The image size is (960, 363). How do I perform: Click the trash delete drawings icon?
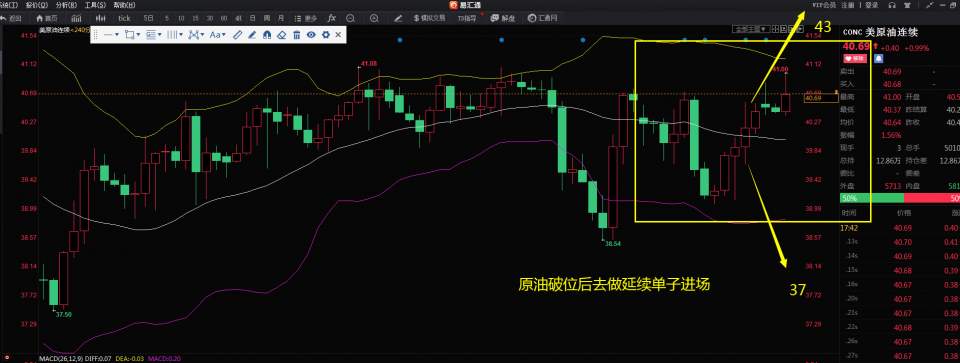click(x=296, y=35)
